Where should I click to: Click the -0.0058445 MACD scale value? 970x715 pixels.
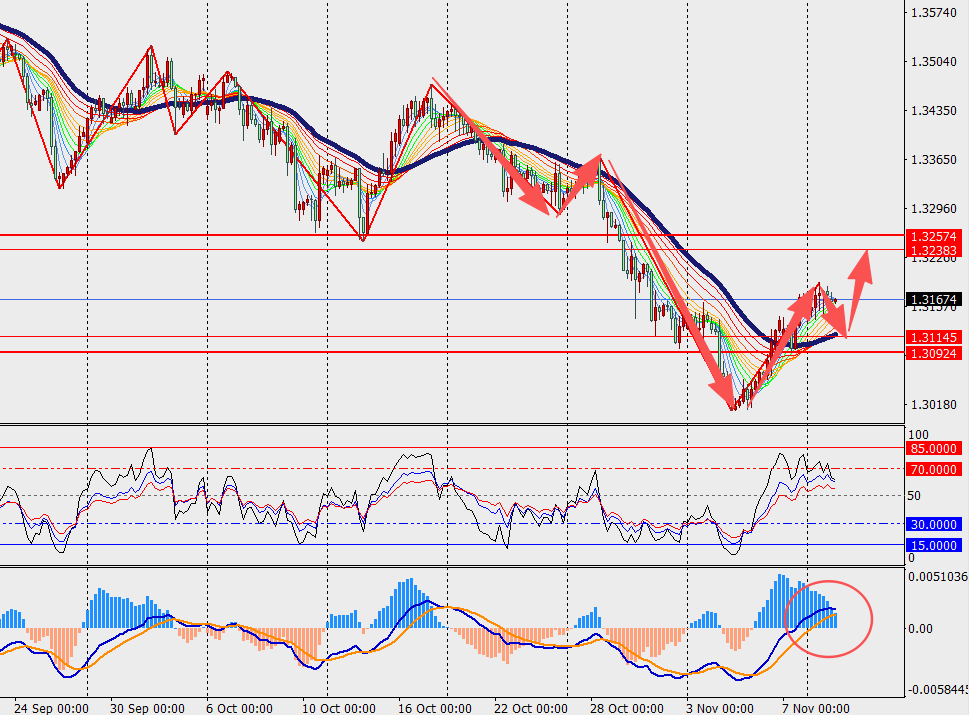point(936,690)
